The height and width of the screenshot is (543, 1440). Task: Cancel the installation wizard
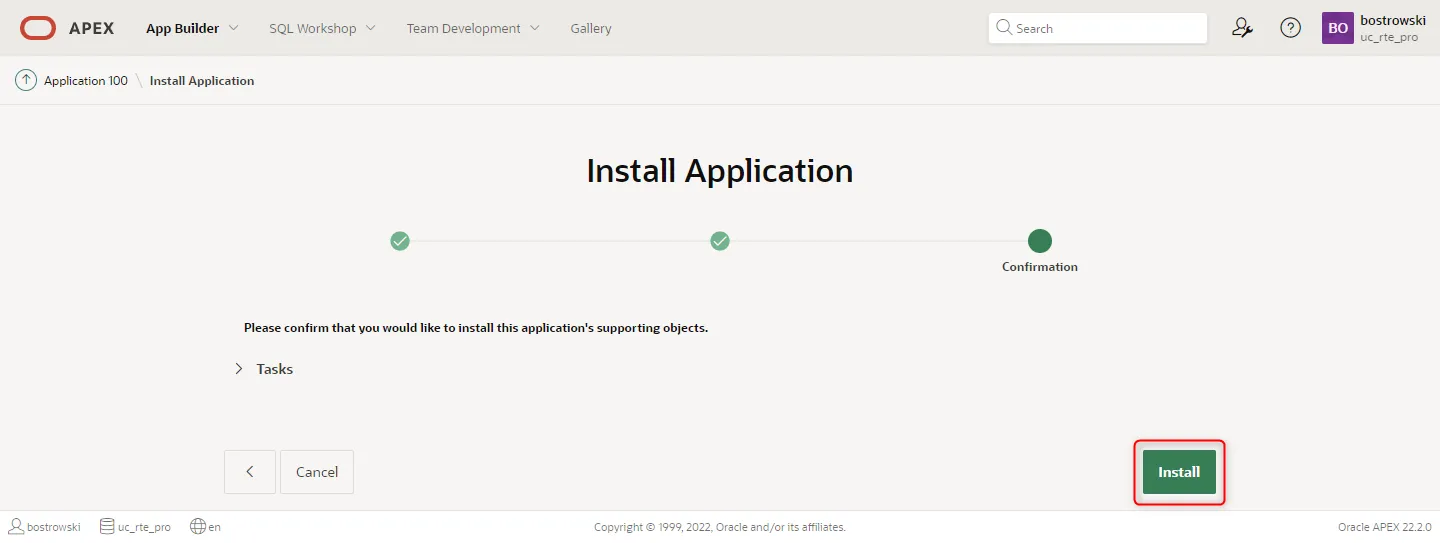pyautogui.click(x=317, y=472)
